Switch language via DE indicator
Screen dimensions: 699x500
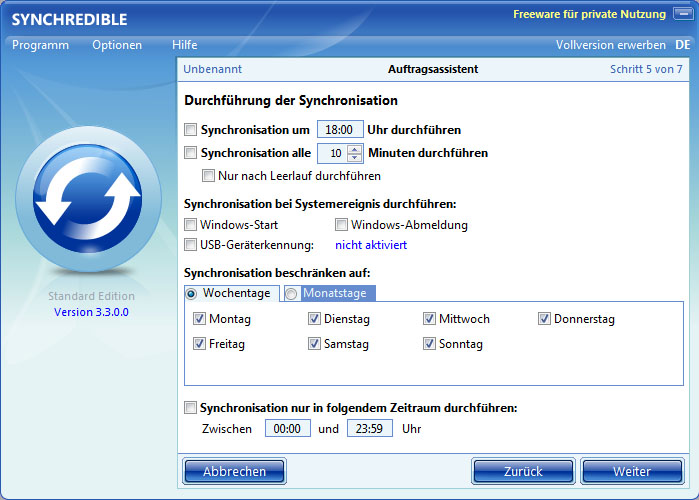(683, 45)
